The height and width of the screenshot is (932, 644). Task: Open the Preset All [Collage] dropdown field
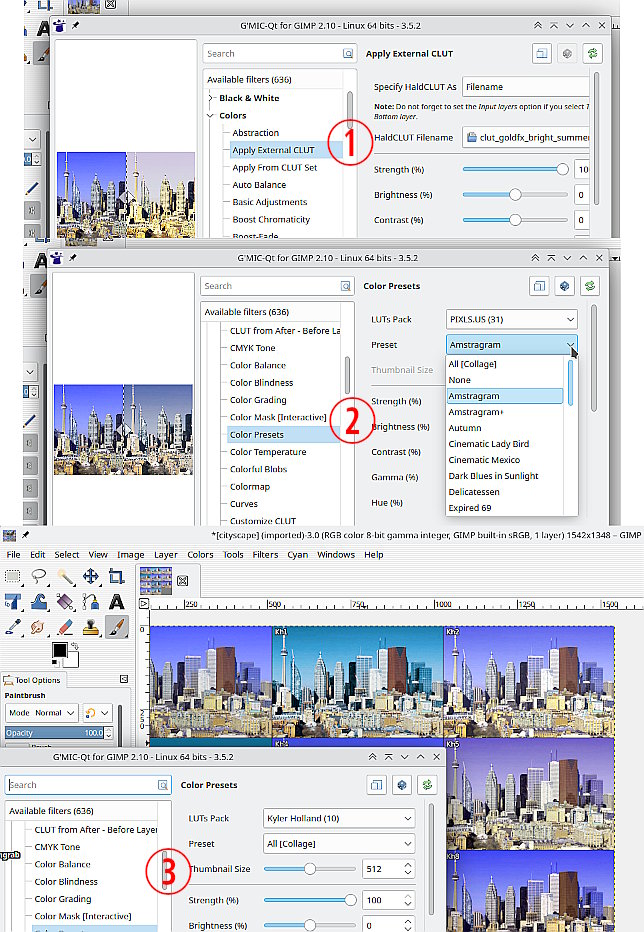[338, 843]
